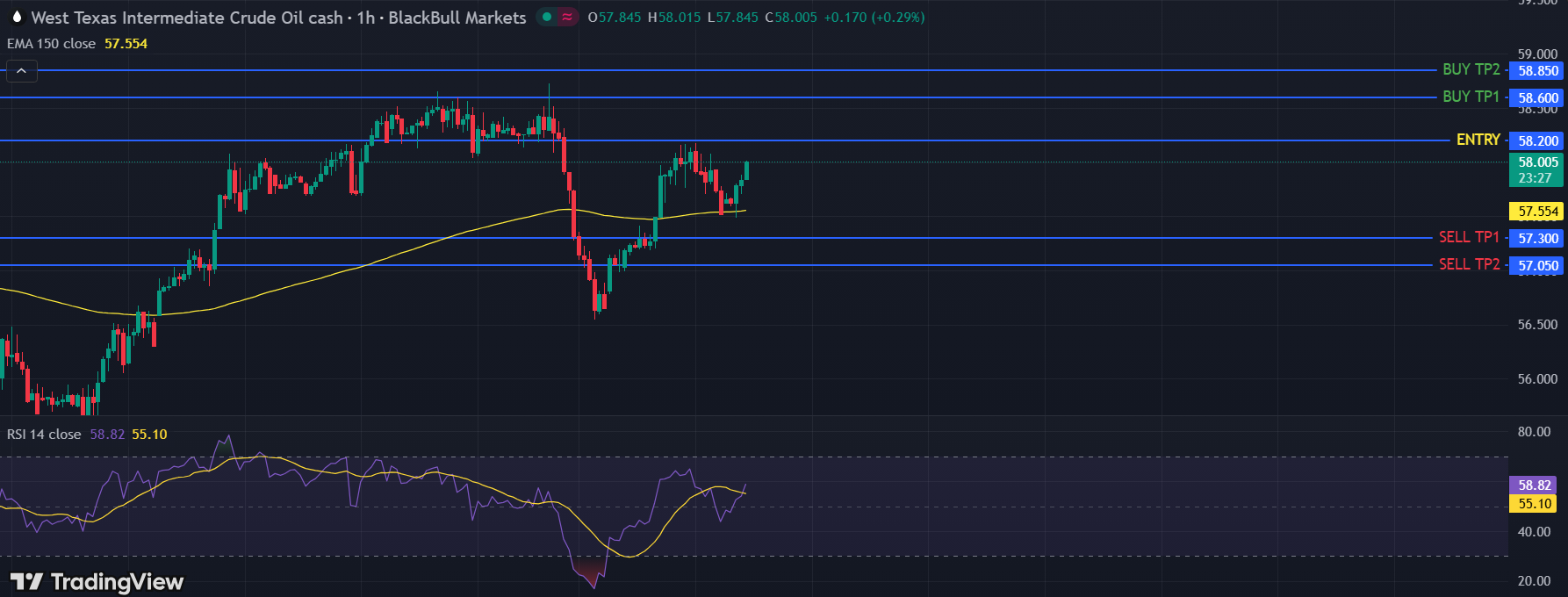Click the green market status dot
This screenshot has height=597, width=1568.
click(x=547, y=17)
